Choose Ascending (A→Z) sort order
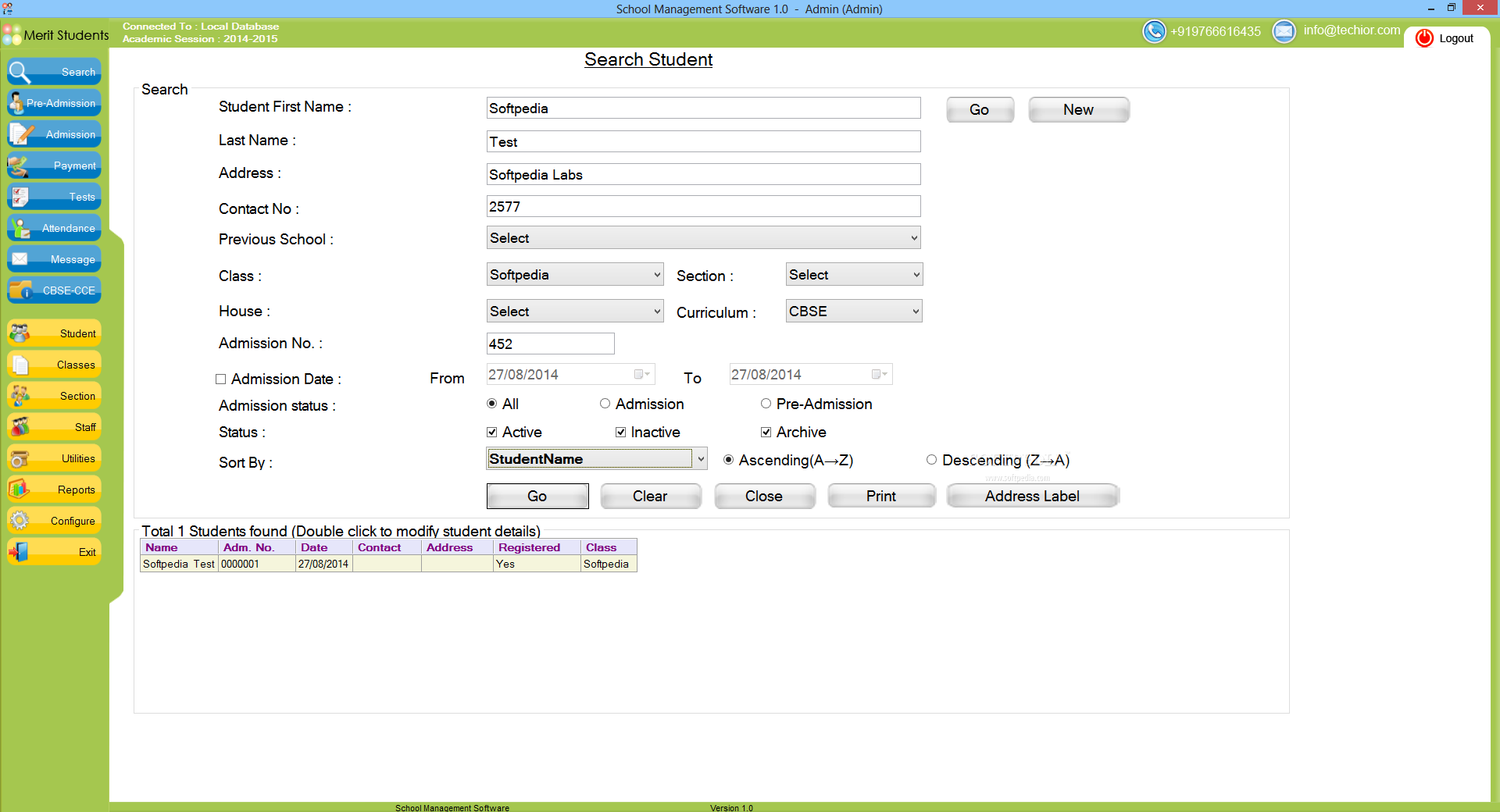1500x812 pixels. point(728,460)
